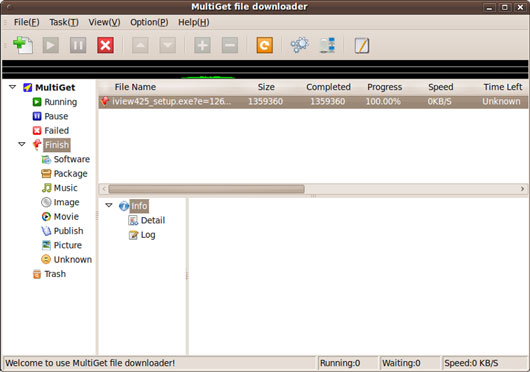530x372 pixels.
Task: Select the Running category in the tree
Action: coord(55,102)
